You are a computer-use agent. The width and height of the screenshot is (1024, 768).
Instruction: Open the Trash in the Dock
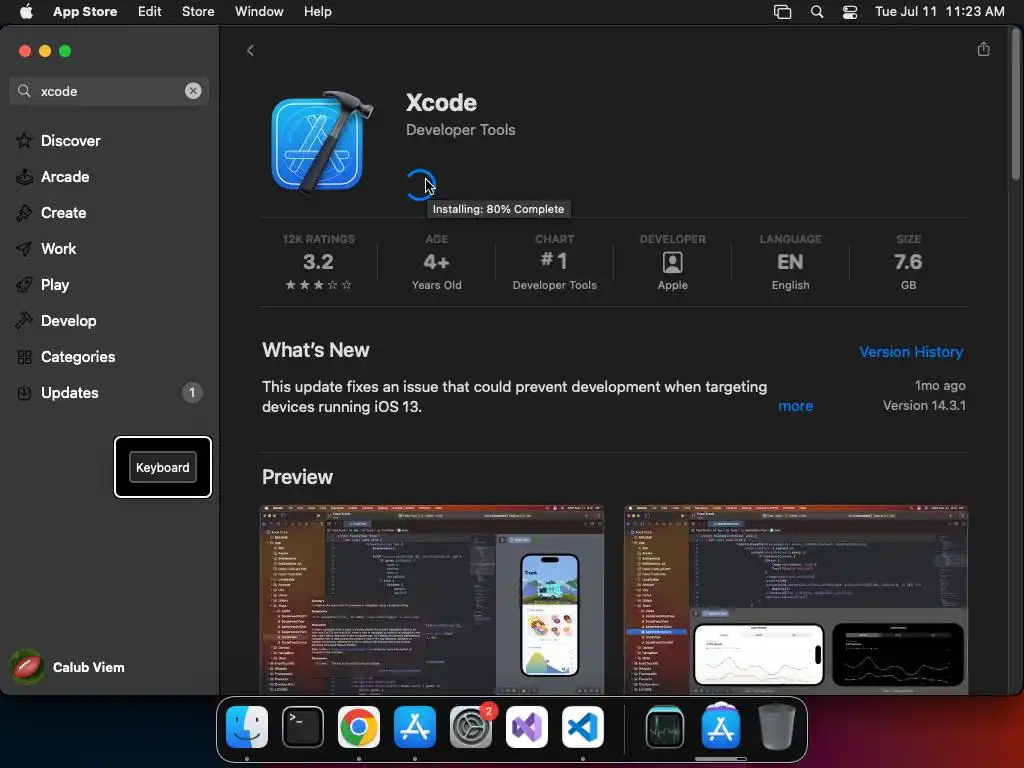coord(776,727)
